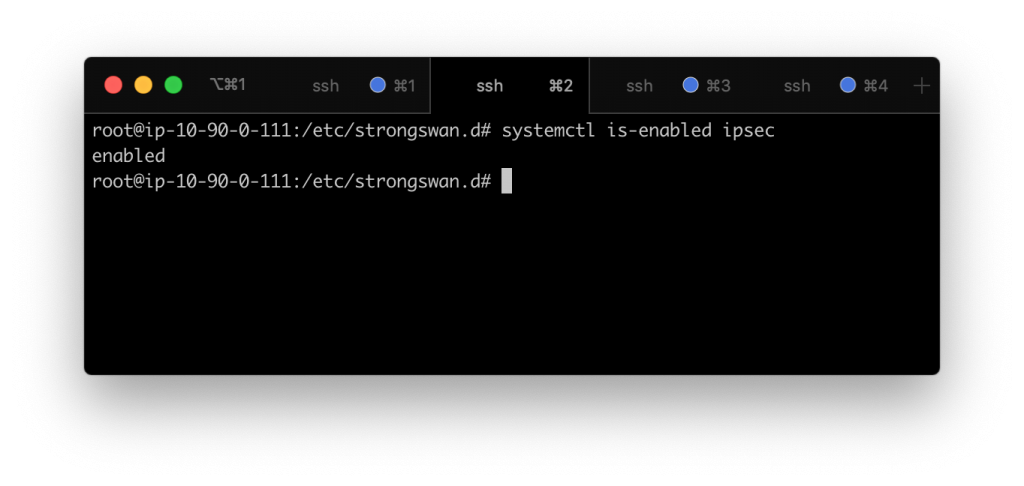Viewport: 1024px width, 486px height.
Task: Click the root prompt on the last line
Action: [291, 181]
